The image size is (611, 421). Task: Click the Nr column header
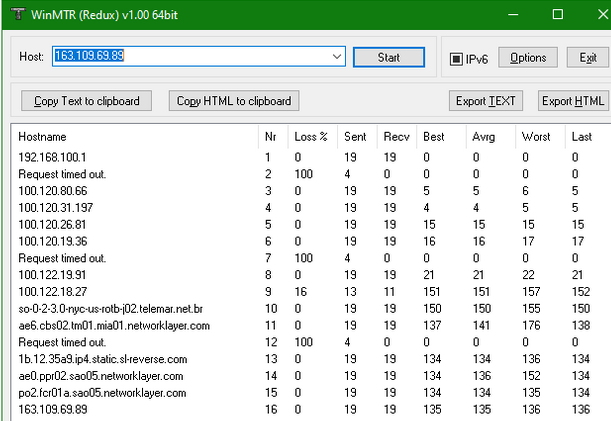[x=273, y=137]
